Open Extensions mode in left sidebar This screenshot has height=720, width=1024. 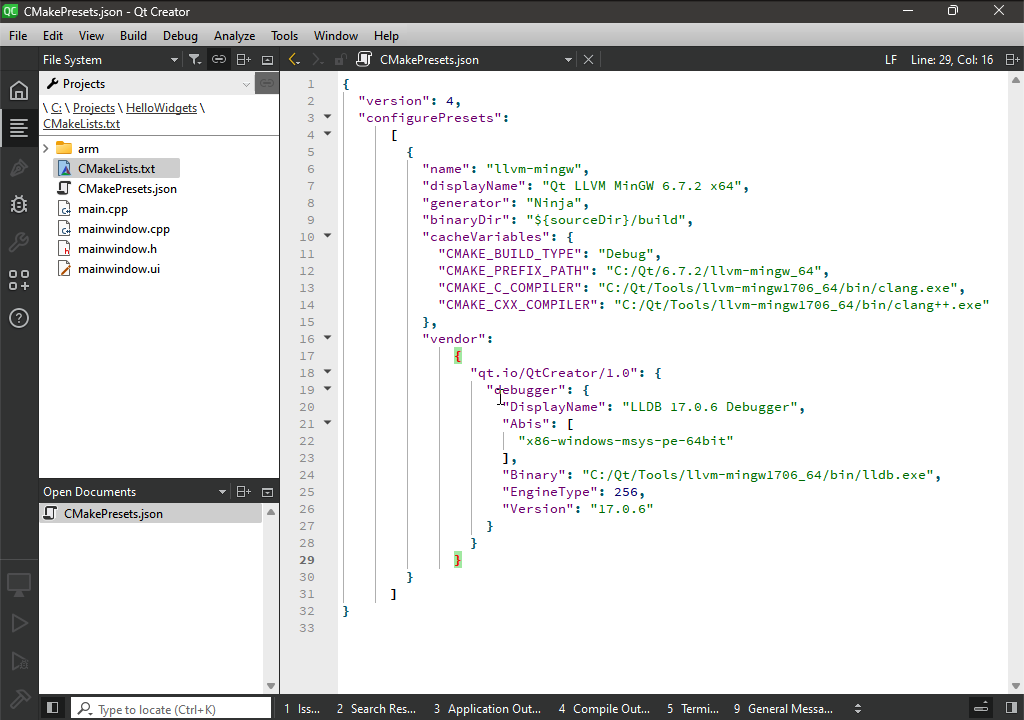[x=19, y=280]
